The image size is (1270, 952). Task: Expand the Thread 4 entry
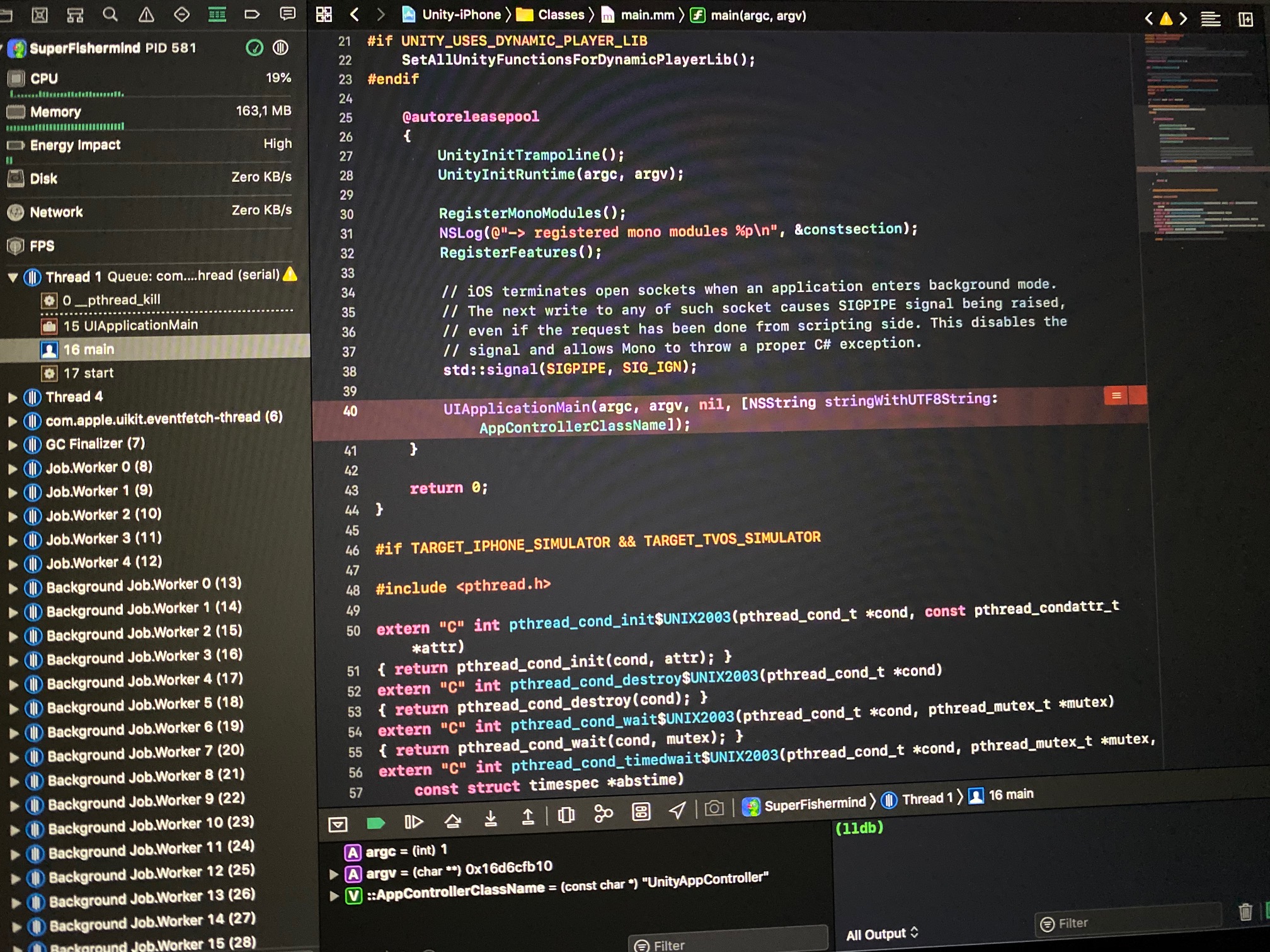tap(14, 397)
